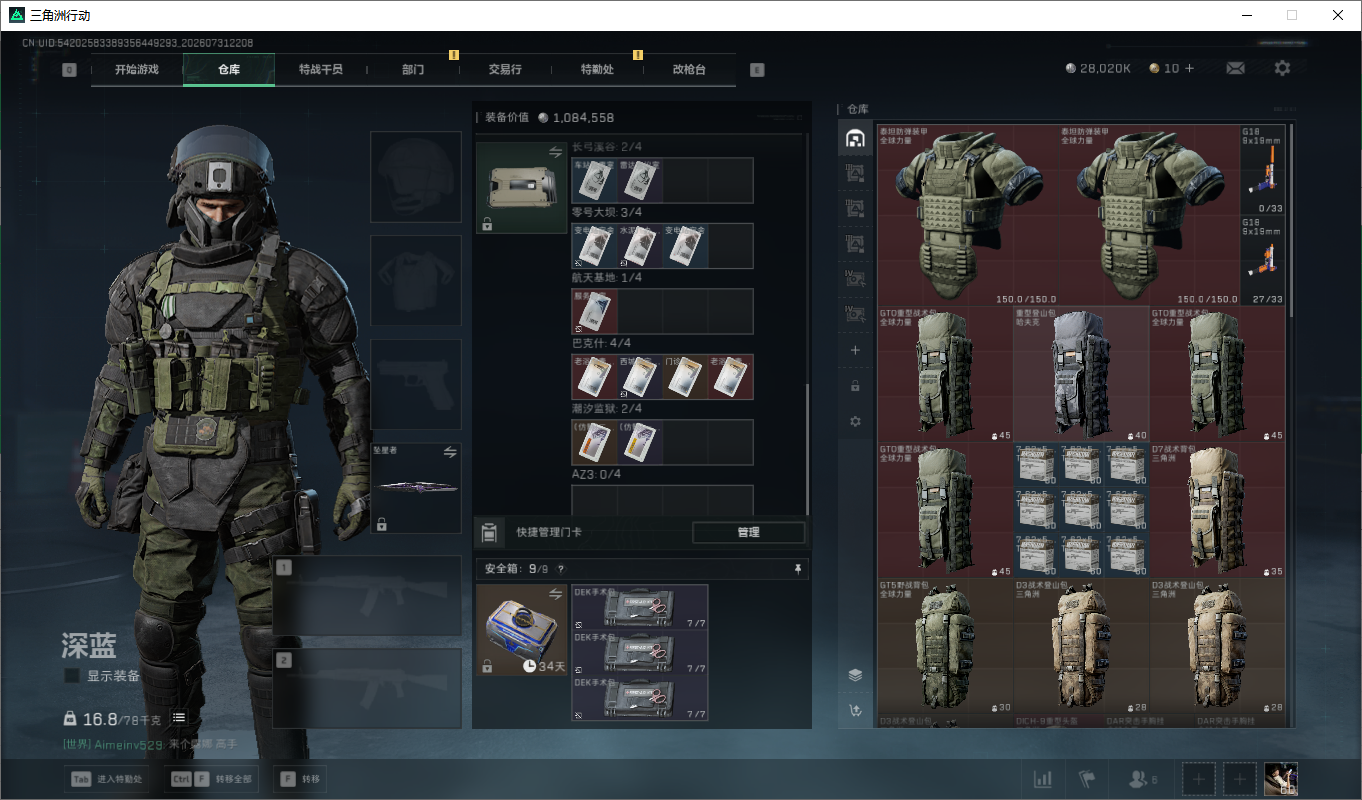Enable the 显示装备 checkbox

pos(72,676)
